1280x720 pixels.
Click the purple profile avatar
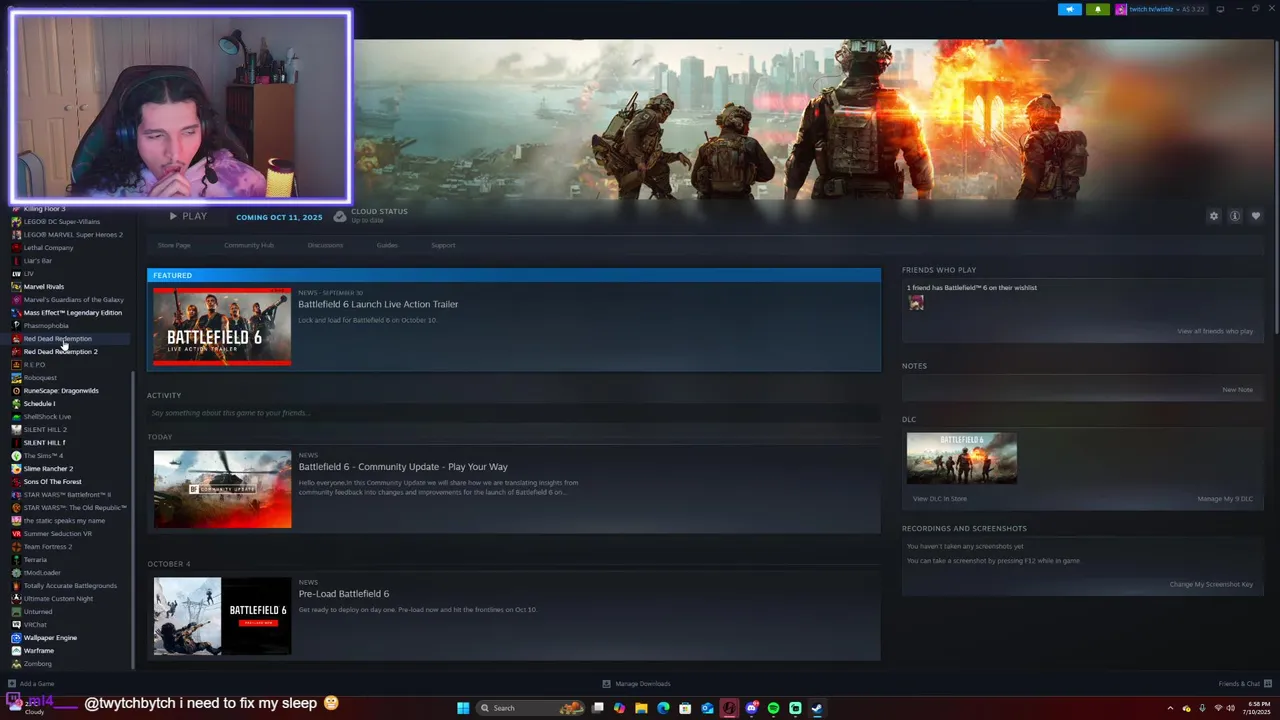(1121, 9)
